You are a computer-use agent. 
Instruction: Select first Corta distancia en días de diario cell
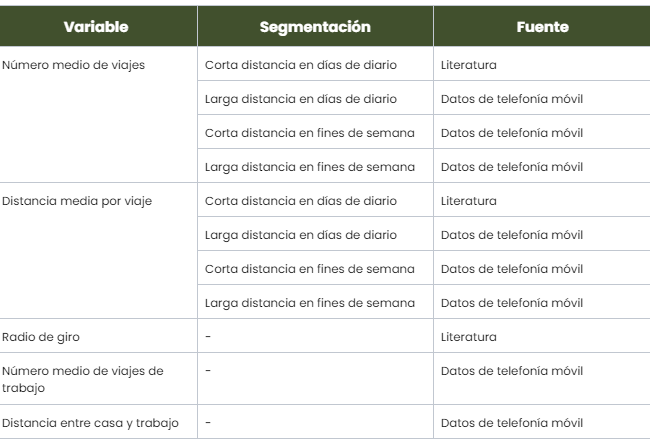[x=301, y=65]
